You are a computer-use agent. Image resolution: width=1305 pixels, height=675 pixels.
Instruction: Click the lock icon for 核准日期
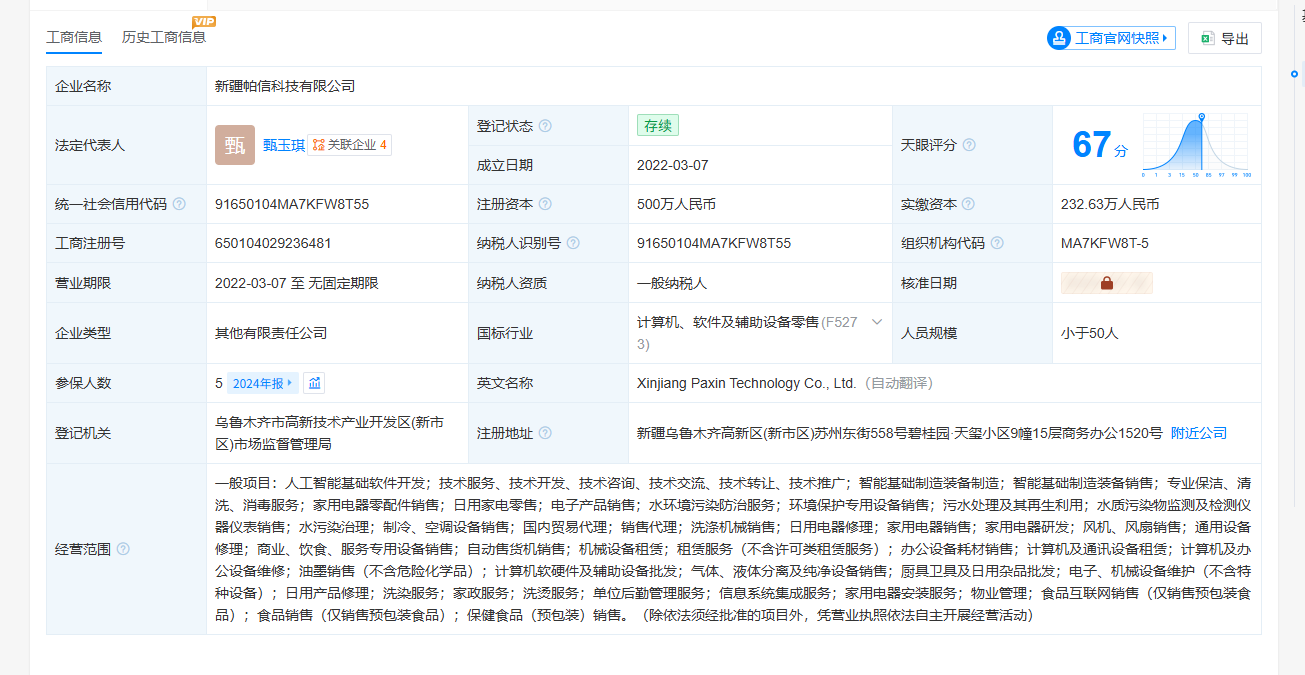pos(1107,283)
